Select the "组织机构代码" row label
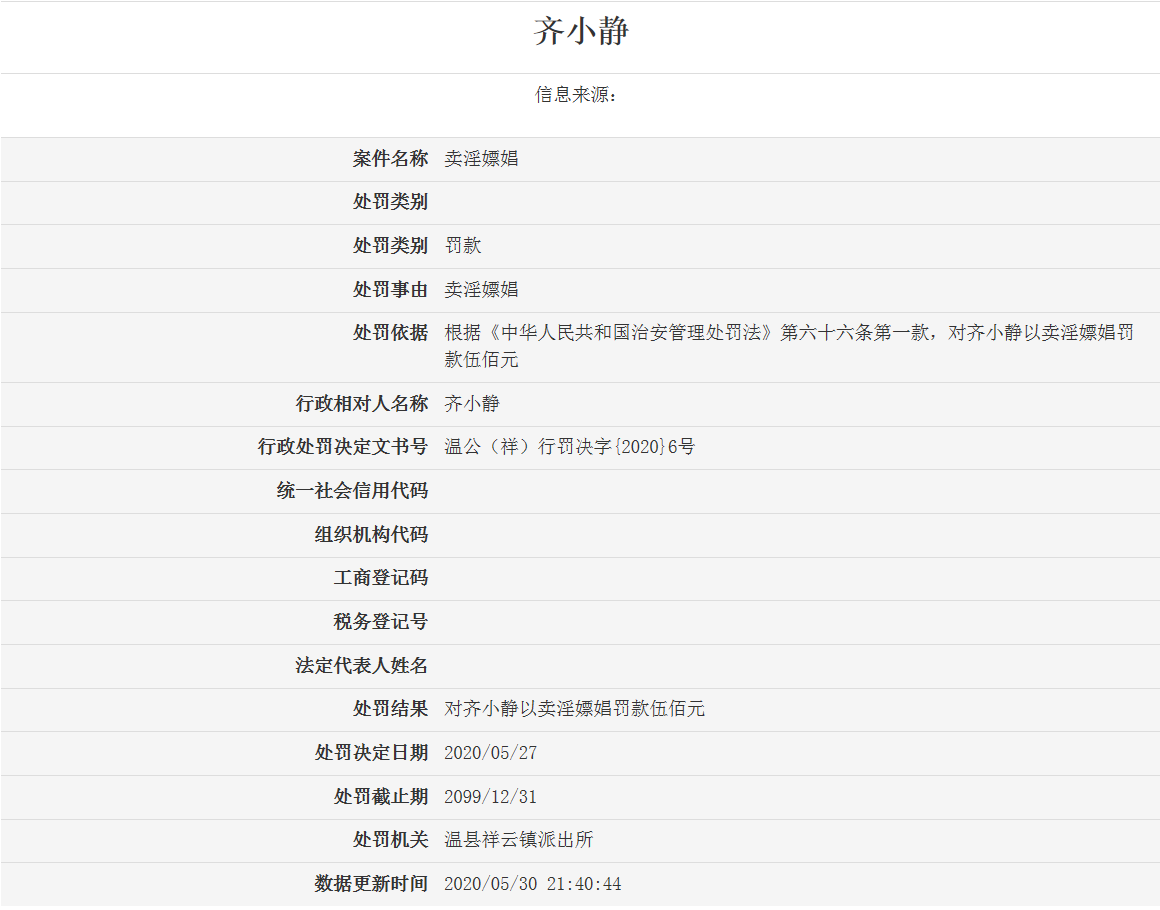Image resolution: width=1160 pixels, height=910 pixels. 370,535
